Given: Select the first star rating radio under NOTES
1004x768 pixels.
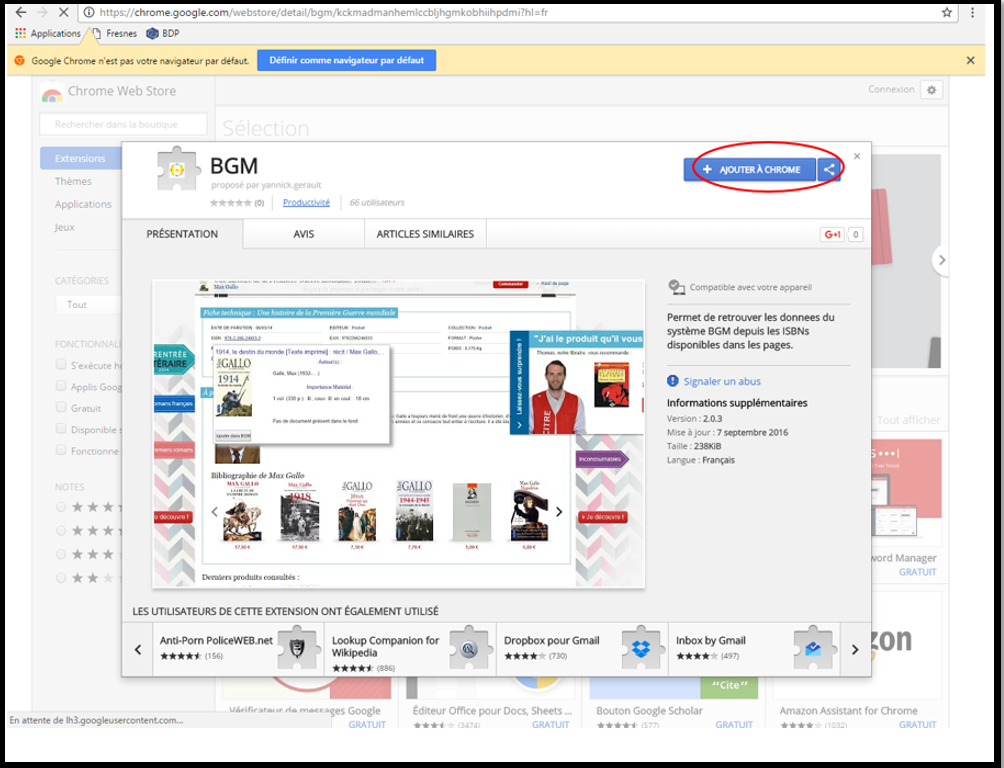Looking at the screenshot, I should pyautogui.click(x=61, y=507).
